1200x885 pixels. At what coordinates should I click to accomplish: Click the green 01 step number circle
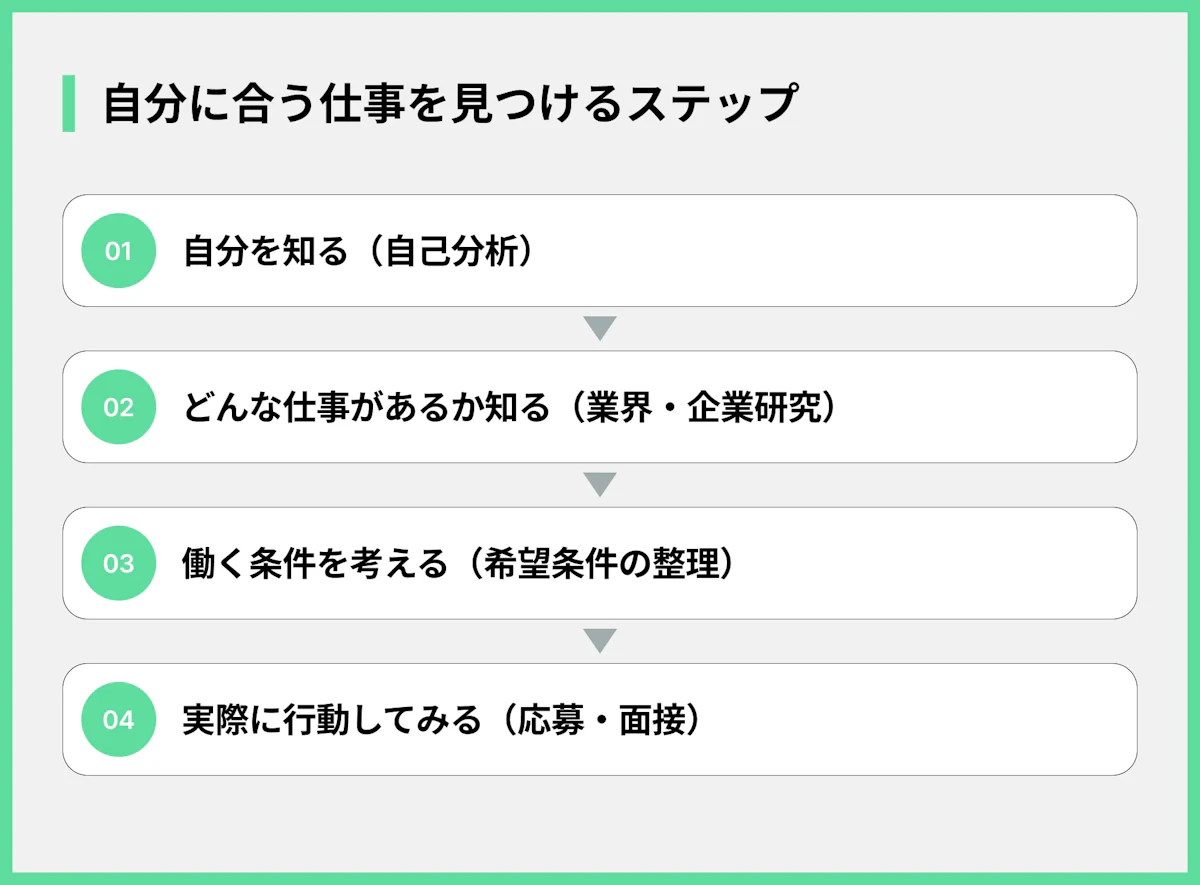119,251
